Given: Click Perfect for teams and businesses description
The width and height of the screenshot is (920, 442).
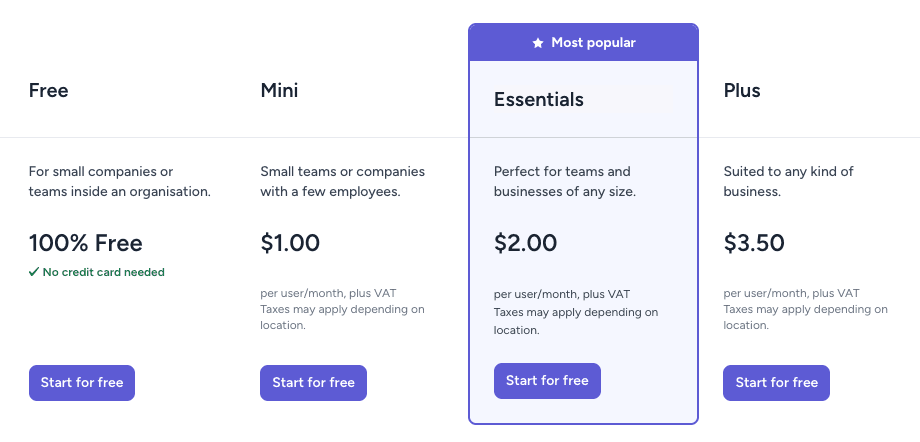Looking at the screenshot, I should (x=565, y=181).
